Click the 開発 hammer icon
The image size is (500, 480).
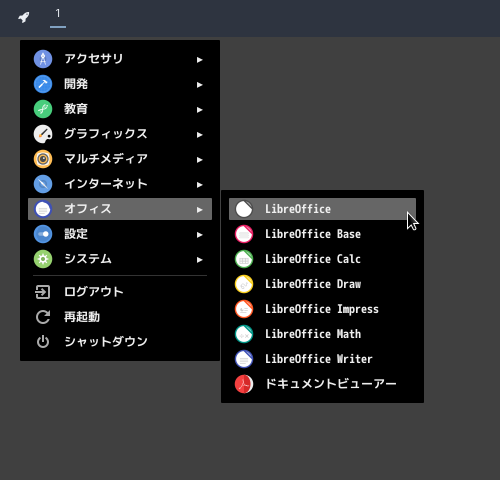point(43,84)
